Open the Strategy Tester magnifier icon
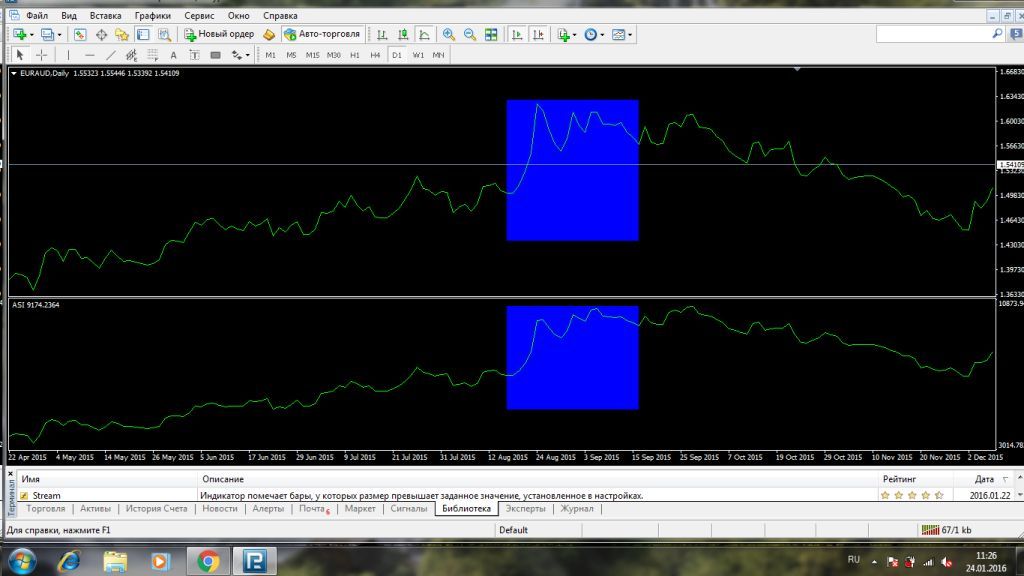The image size is (1024, 576). pos(165,35)
